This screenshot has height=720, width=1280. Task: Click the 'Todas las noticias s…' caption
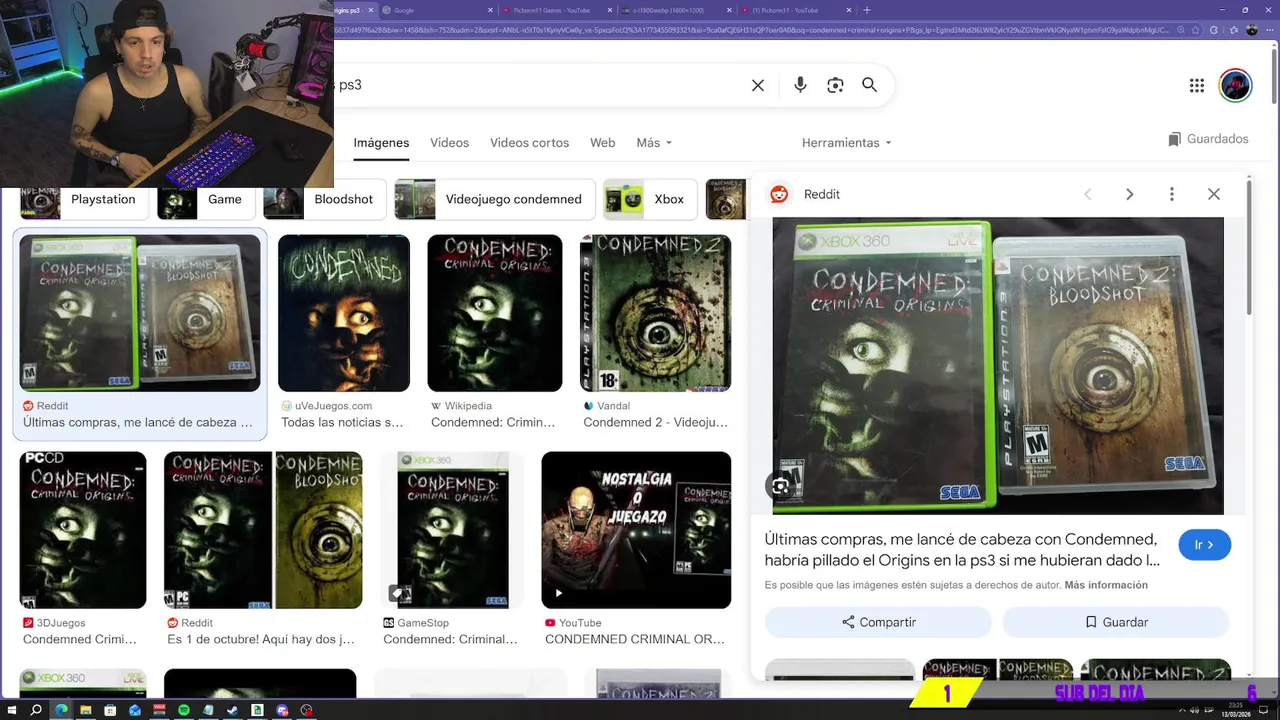click(x=342, y=422)
